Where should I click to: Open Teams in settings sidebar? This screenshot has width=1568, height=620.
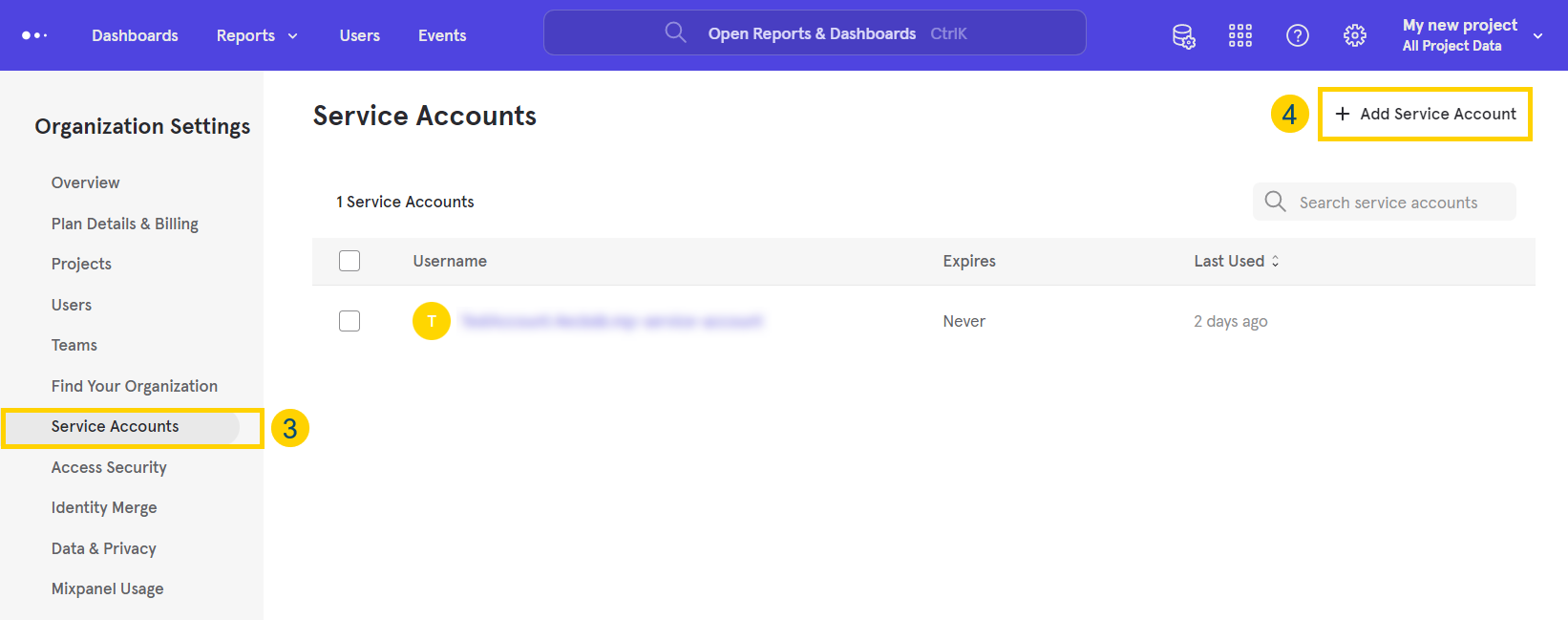point(74,345)
